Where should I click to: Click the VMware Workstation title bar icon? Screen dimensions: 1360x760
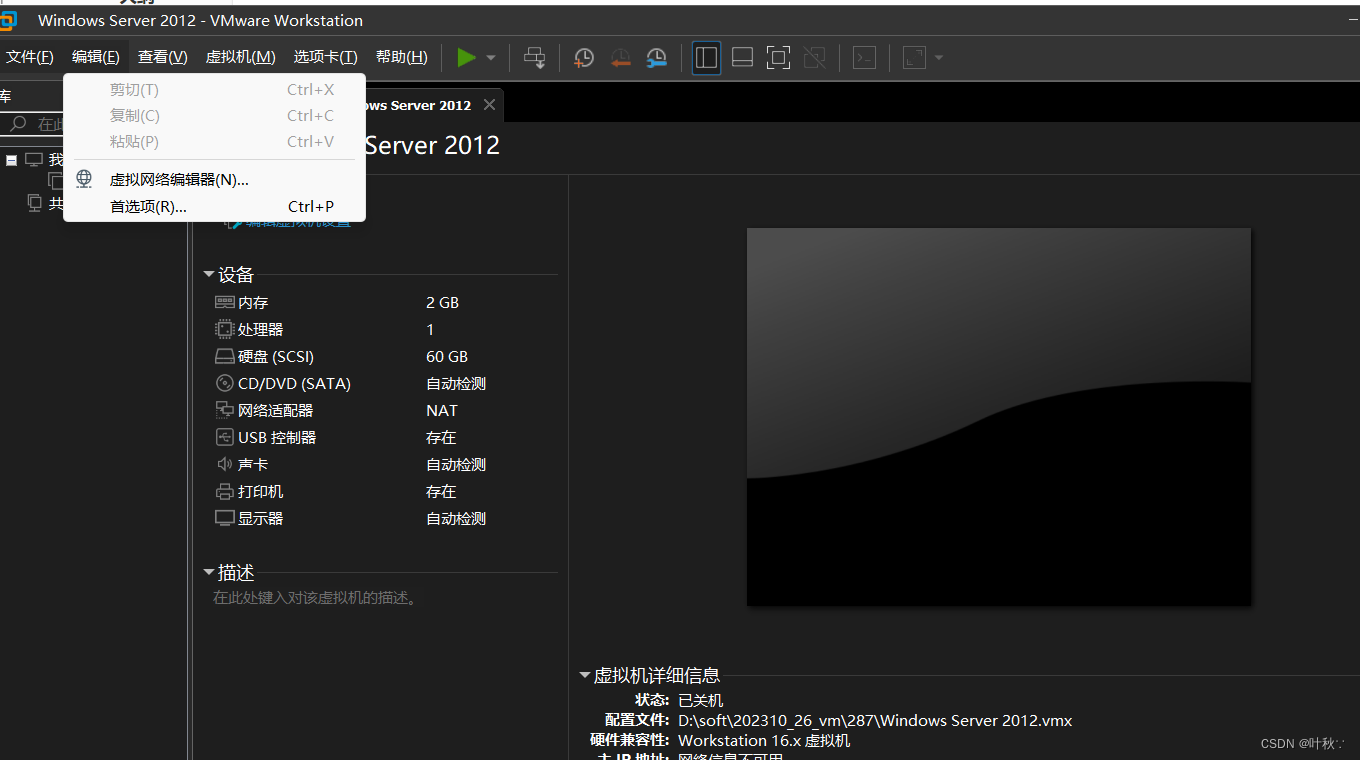8,20
